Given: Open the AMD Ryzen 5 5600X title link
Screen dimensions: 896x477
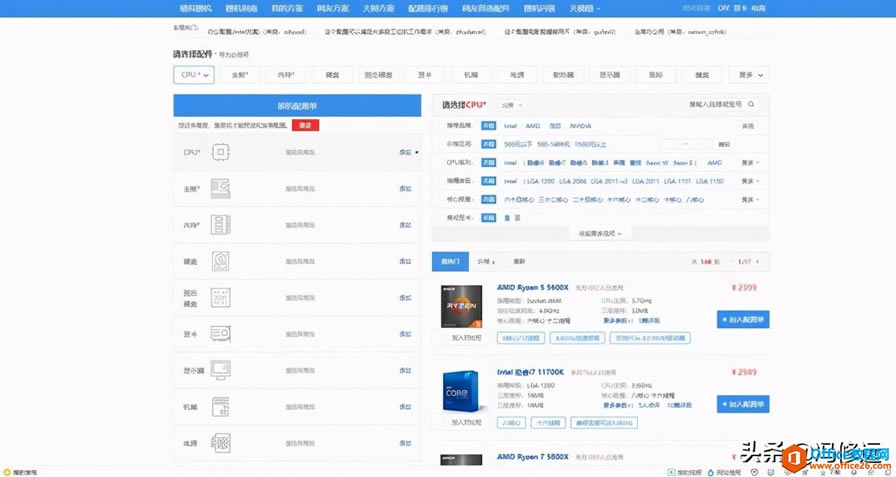Looking at the screenshot, I should pos(533,287).
